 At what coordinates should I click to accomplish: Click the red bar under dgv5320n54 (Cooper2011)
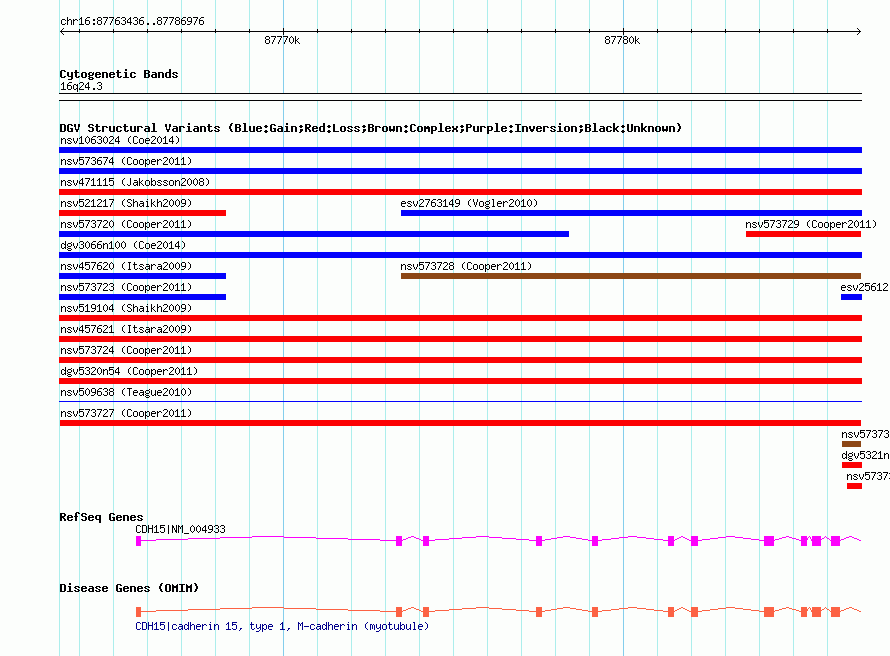tap(460, 381)
